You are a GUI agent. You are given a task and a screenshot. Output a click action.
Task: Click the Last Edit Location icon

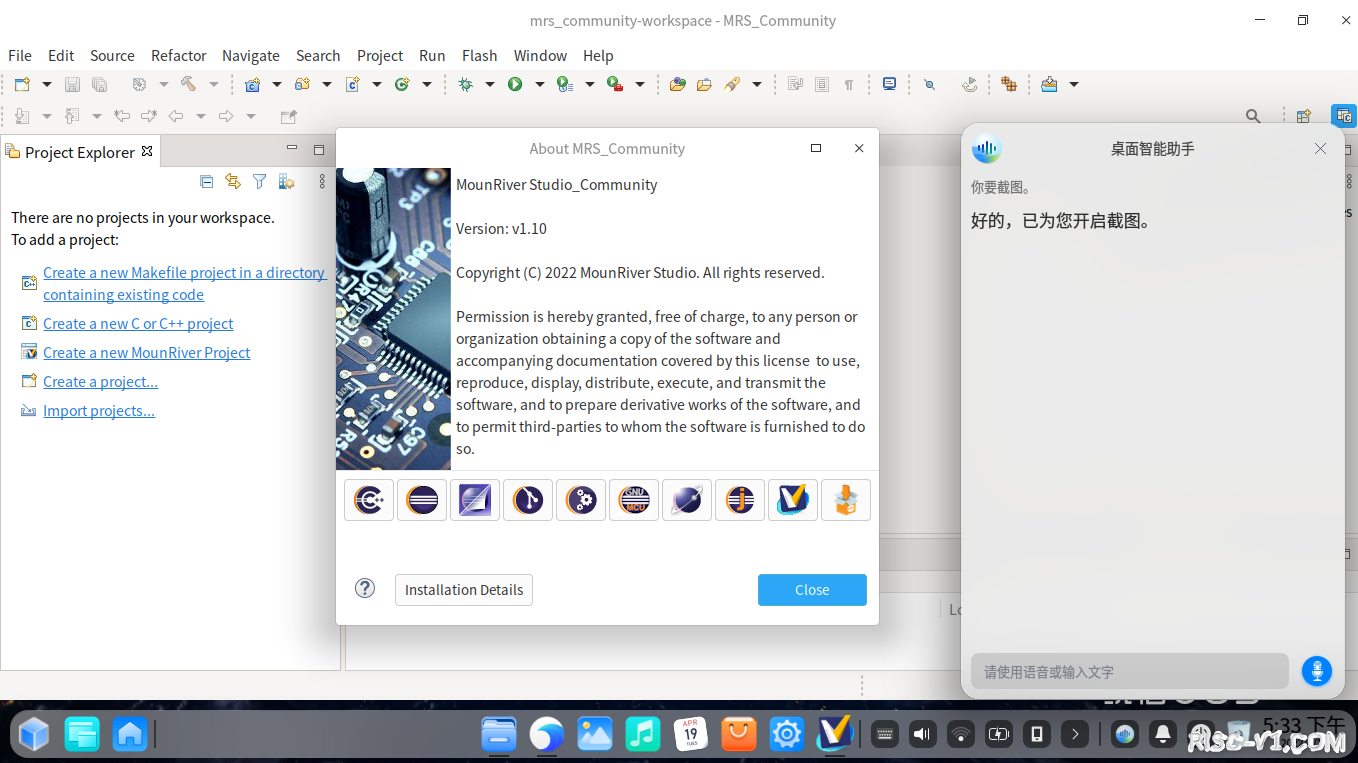pos(122,116)
